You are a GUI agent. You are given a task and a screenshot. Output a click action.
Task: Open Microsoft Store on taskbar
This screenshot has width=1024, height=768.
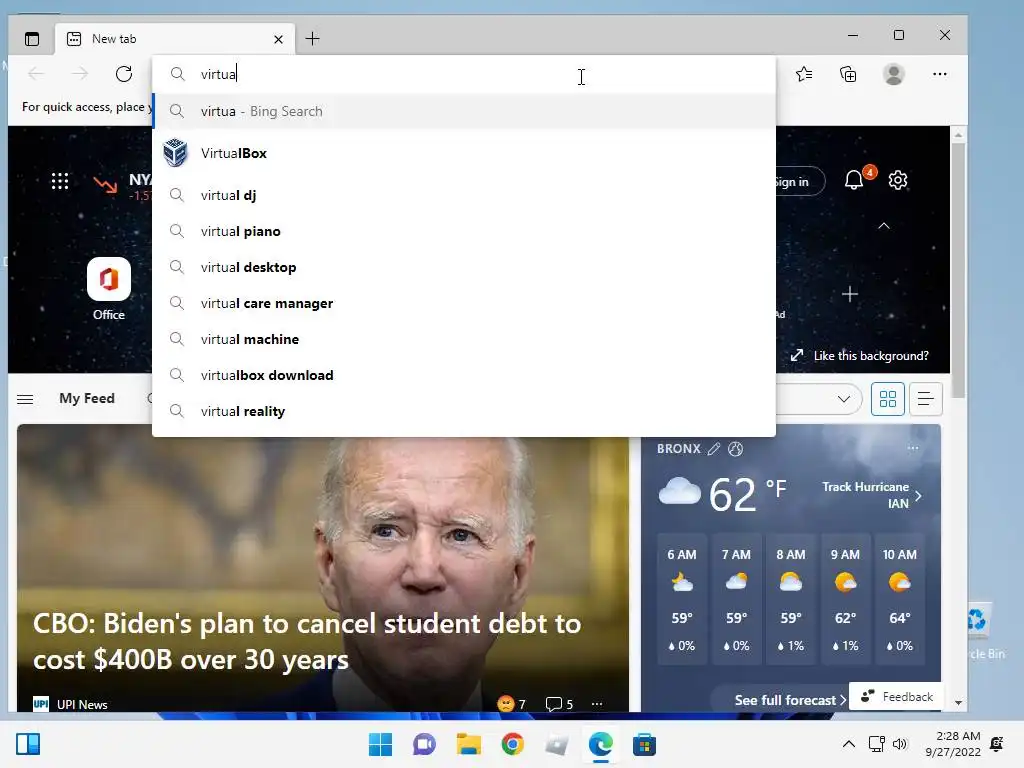click(644, 744)
